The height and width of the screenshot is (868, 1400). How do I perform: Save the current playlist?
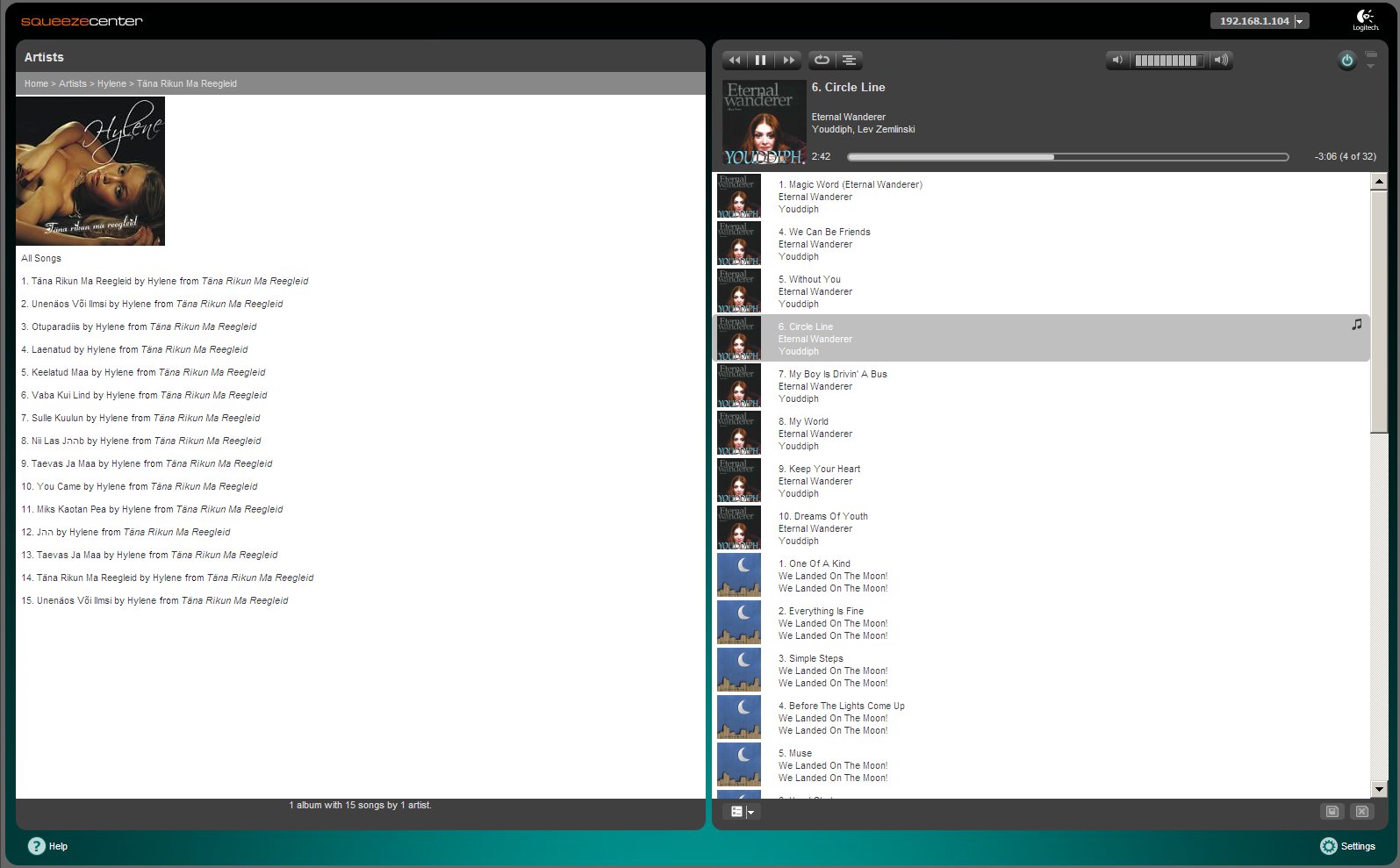1332,812
